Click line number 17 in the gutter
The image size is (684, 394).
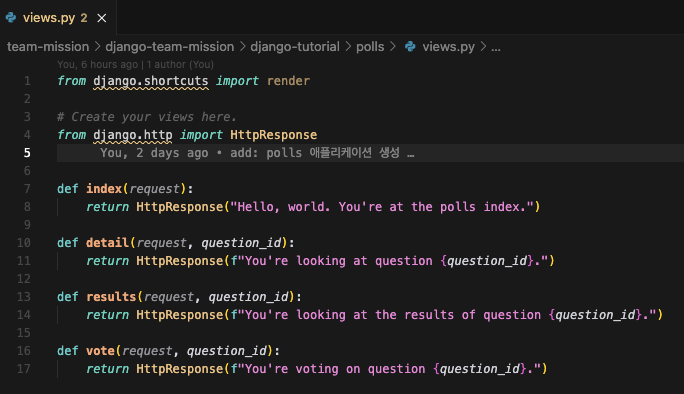coord(24,369)
